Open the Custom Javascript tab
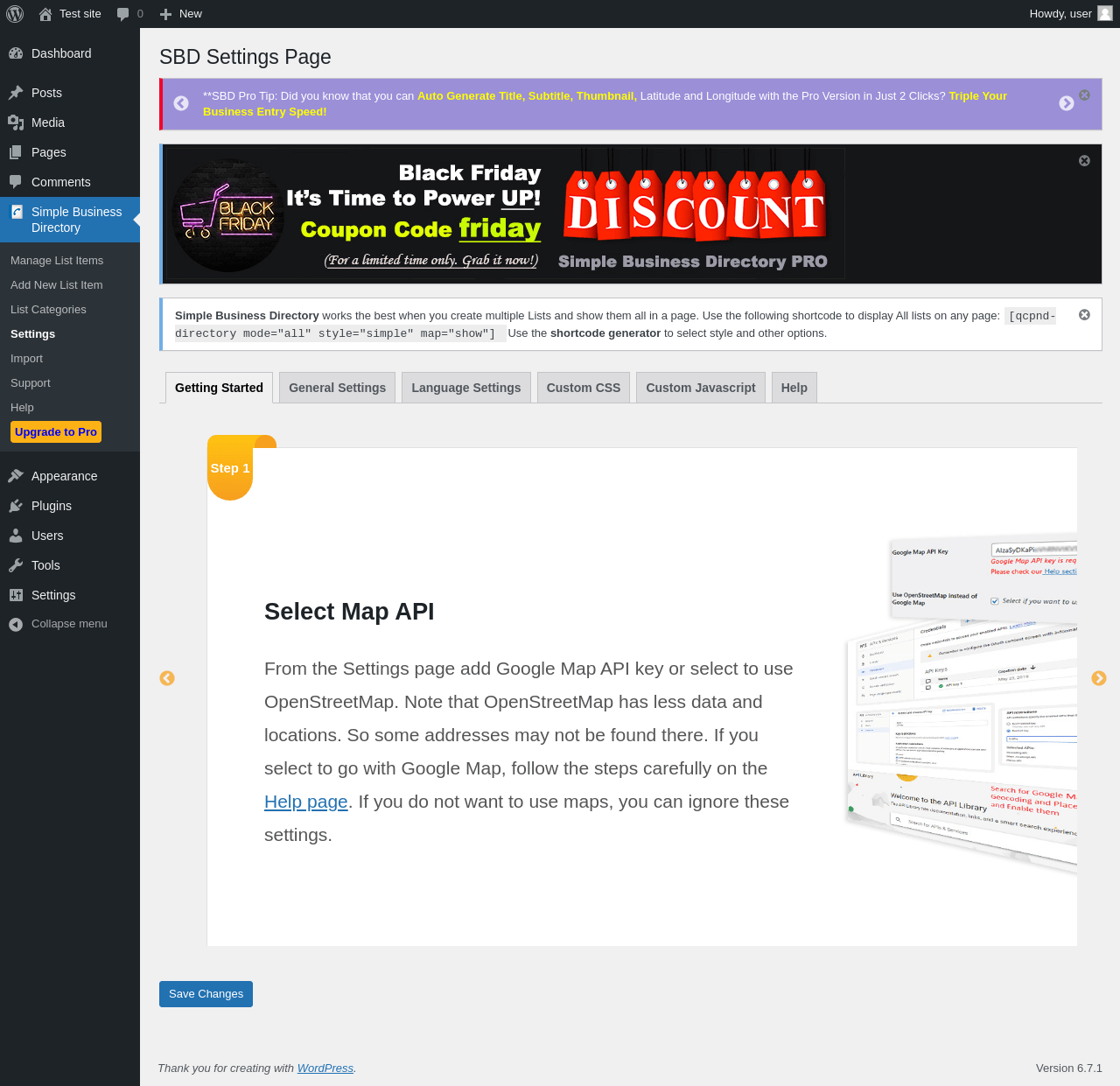Image resolution: width=1120 pixels, height=1086 pixels. [701, 388]
